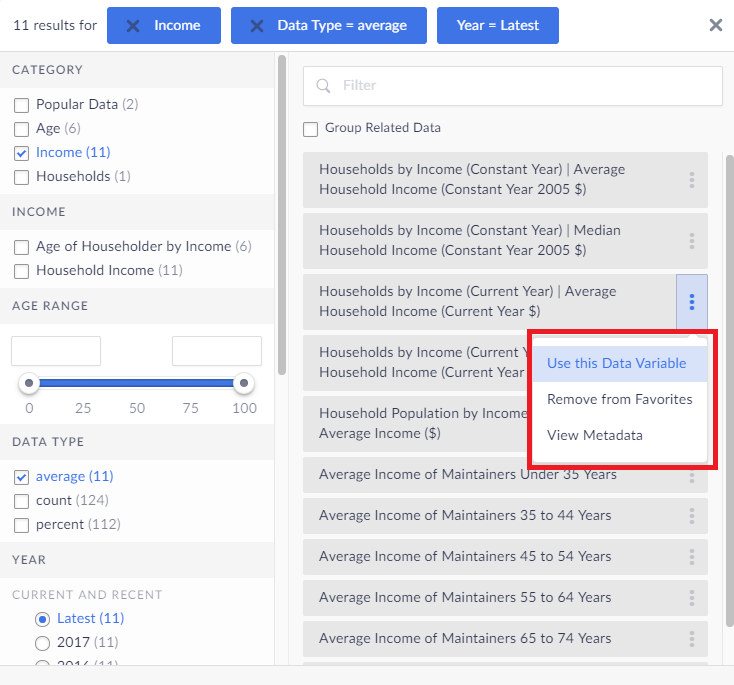Remove the Data Type = average filter
Viewport: 734px width, 685px height.
point(257,26)
